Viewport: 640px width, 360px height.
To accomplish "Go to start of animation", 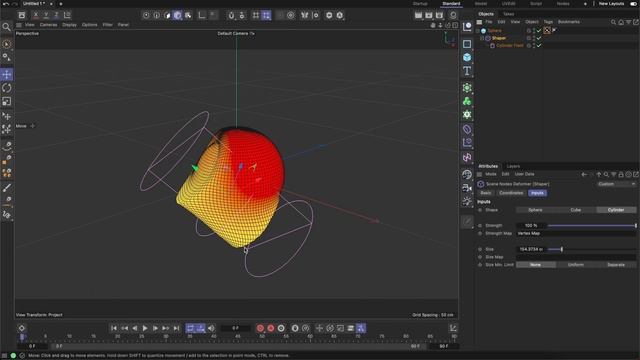I will [114, 328].
